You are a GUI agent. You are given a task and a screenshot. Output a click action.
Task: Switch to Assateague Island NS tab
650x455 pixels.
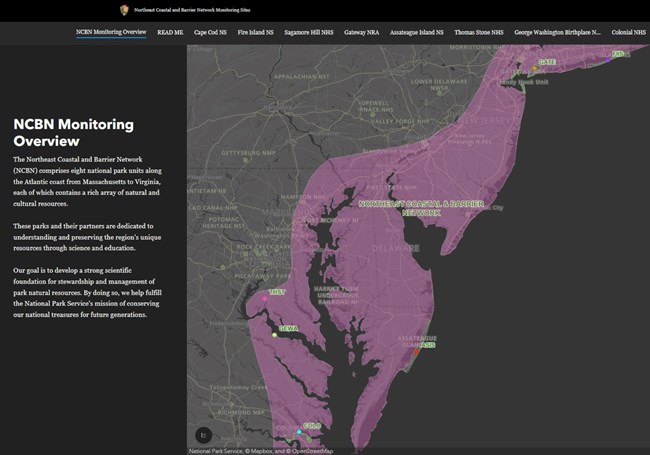coord(416,33)
